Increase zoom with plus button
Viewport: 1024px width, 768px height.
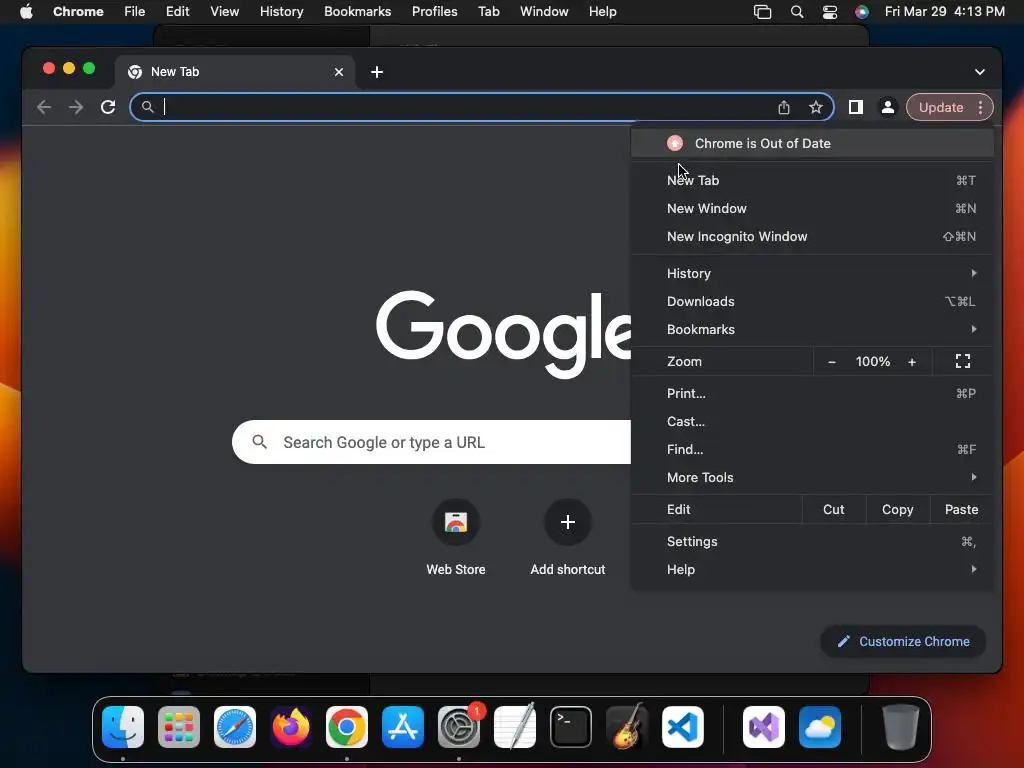click(912, 362)
